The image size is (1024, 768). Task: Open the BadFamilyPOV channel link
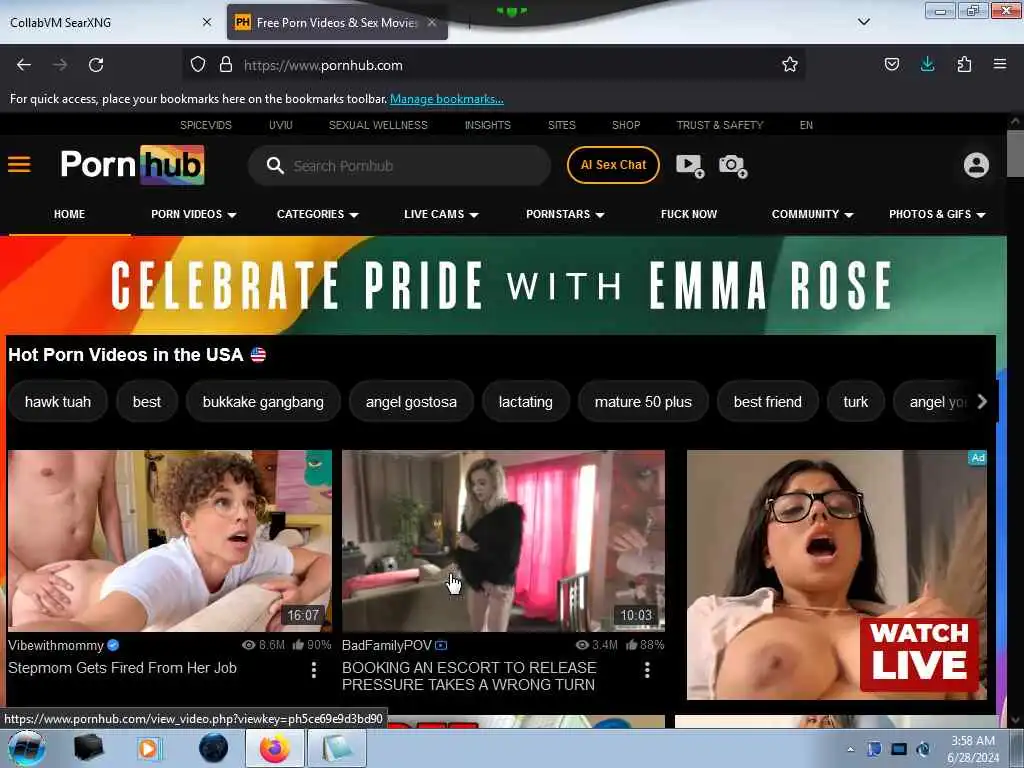(x=387, y=645)
